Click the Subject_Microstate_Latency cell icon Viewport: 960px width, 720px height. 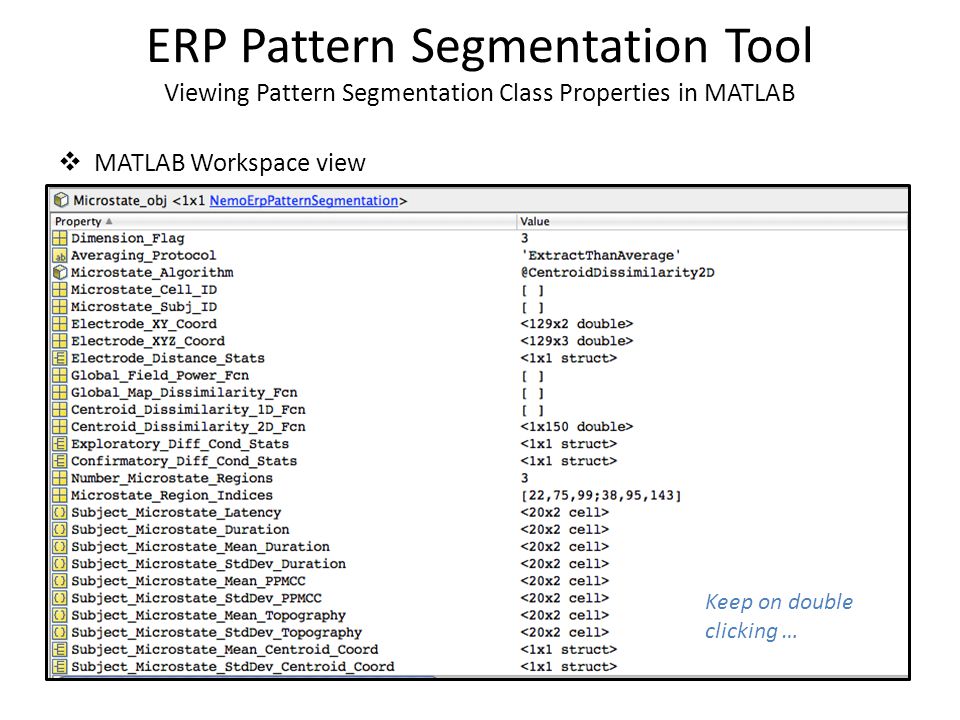pyautogui.click(x=59, y=512)
